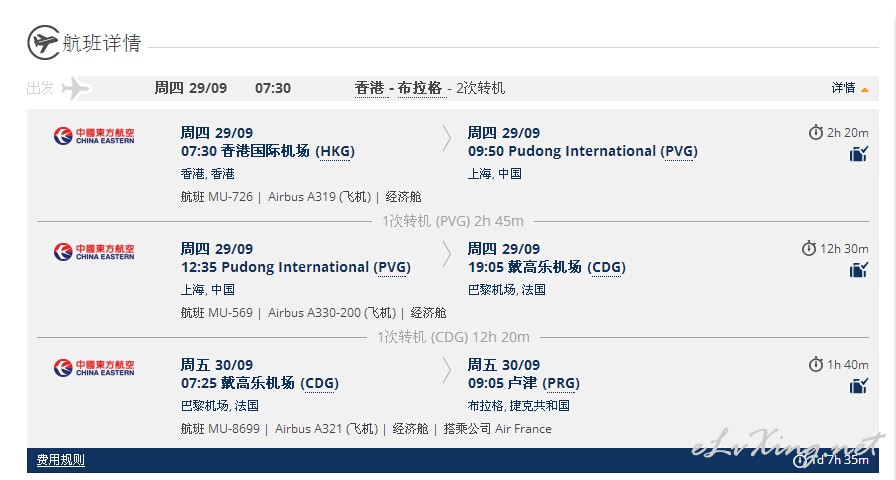Click China Eastern logo on first segment
896x480 pixels.
94,136
